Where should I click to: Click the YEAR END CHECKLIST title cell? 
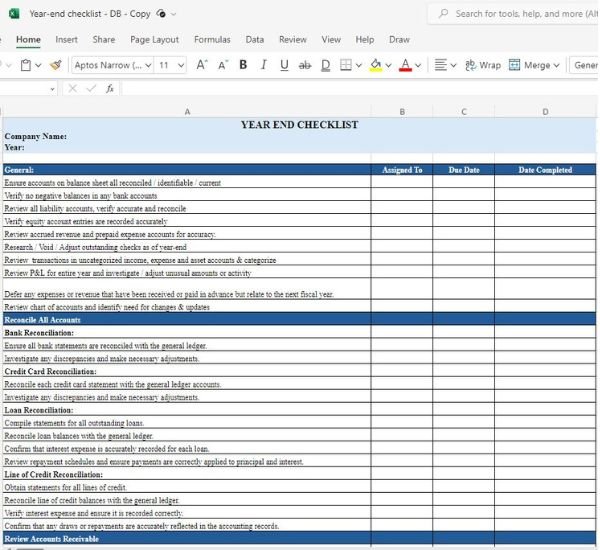click(299, 125)
